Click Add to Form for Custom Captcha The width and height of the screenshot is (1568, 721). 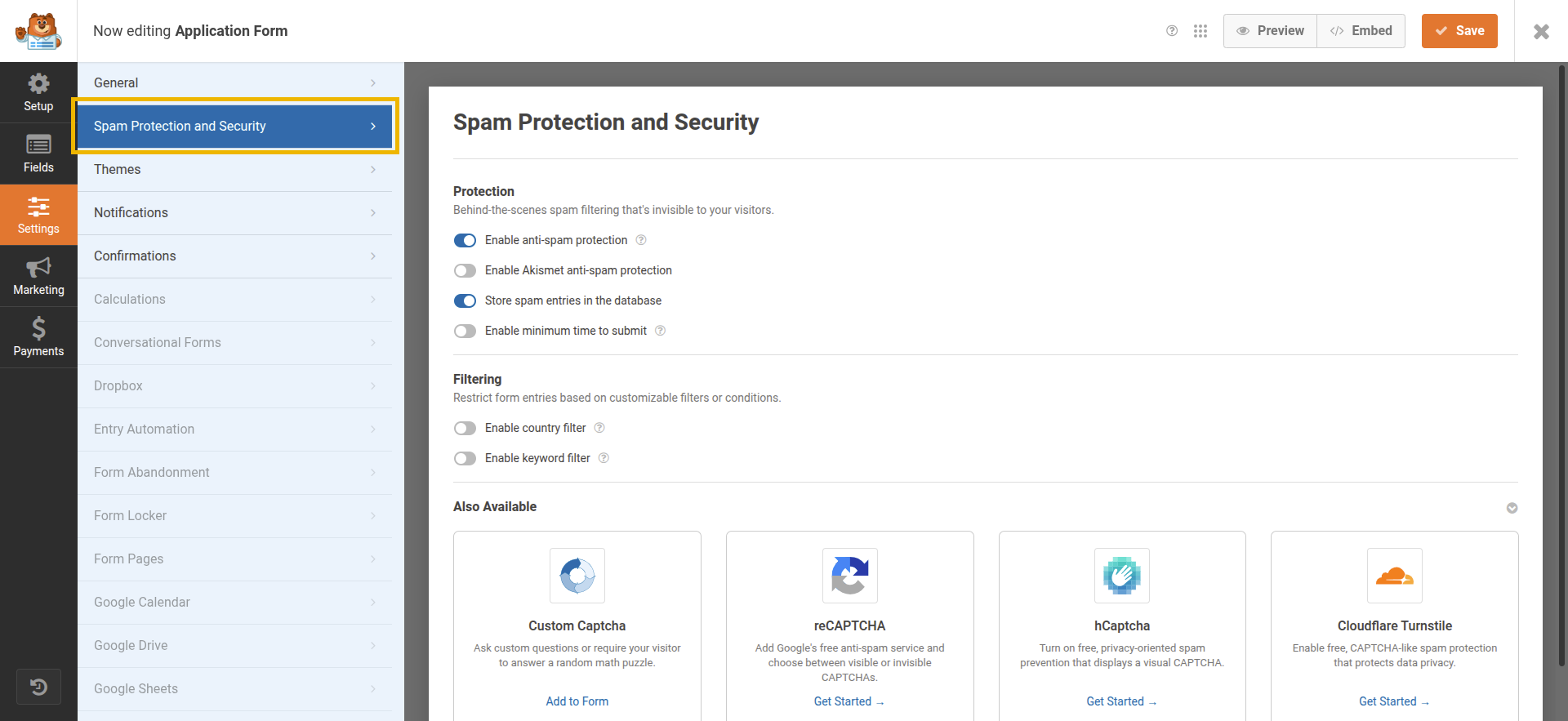pyautogui.click(x=577, y=701)
